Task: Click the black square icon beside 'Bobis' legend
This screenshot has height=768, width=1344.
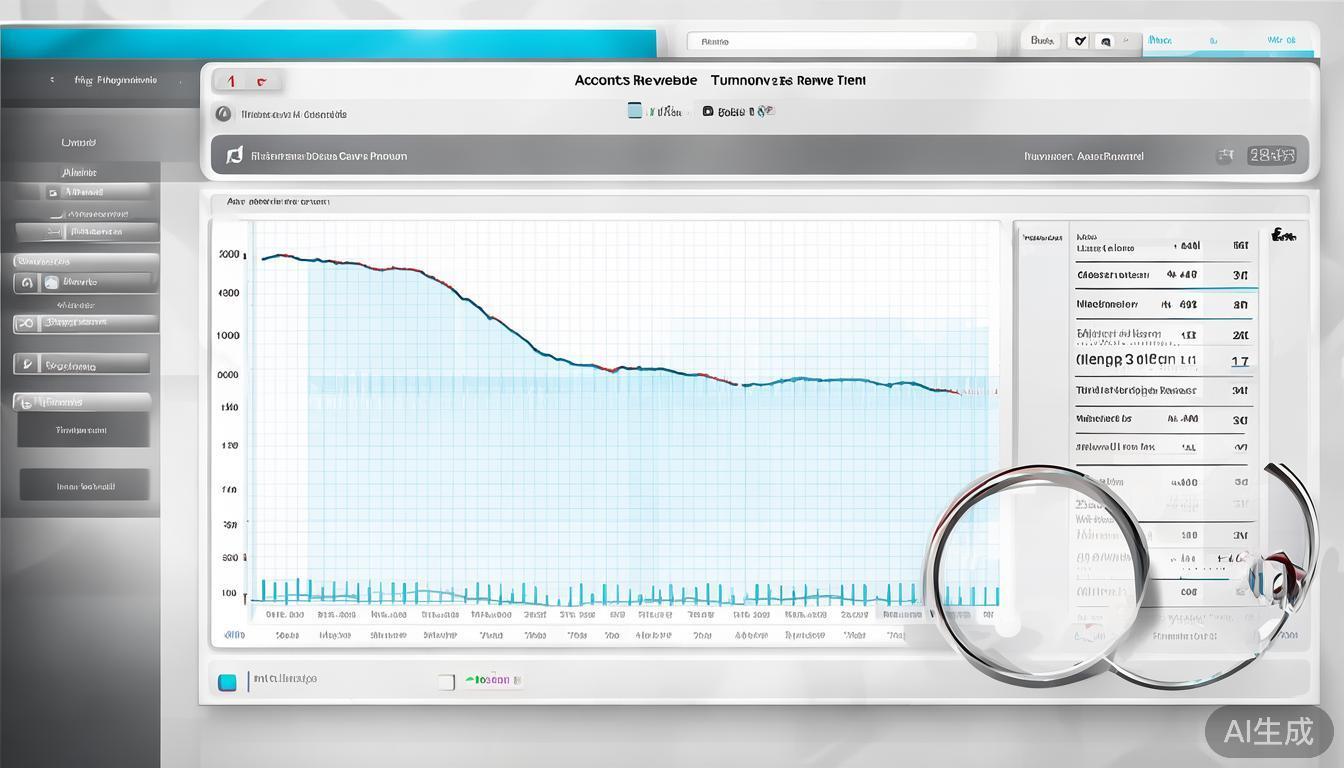Action: tap(708, 111)
